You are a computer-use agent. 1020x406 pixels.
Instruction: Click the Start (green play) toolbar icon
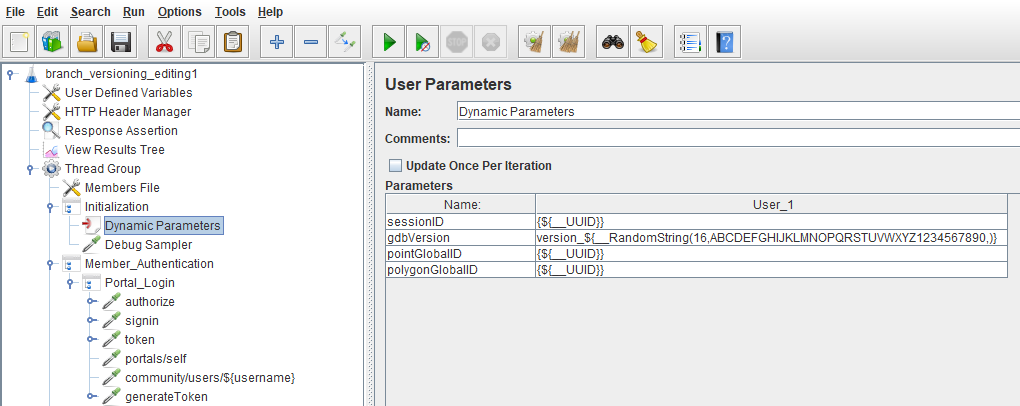[x=389, y=42]
